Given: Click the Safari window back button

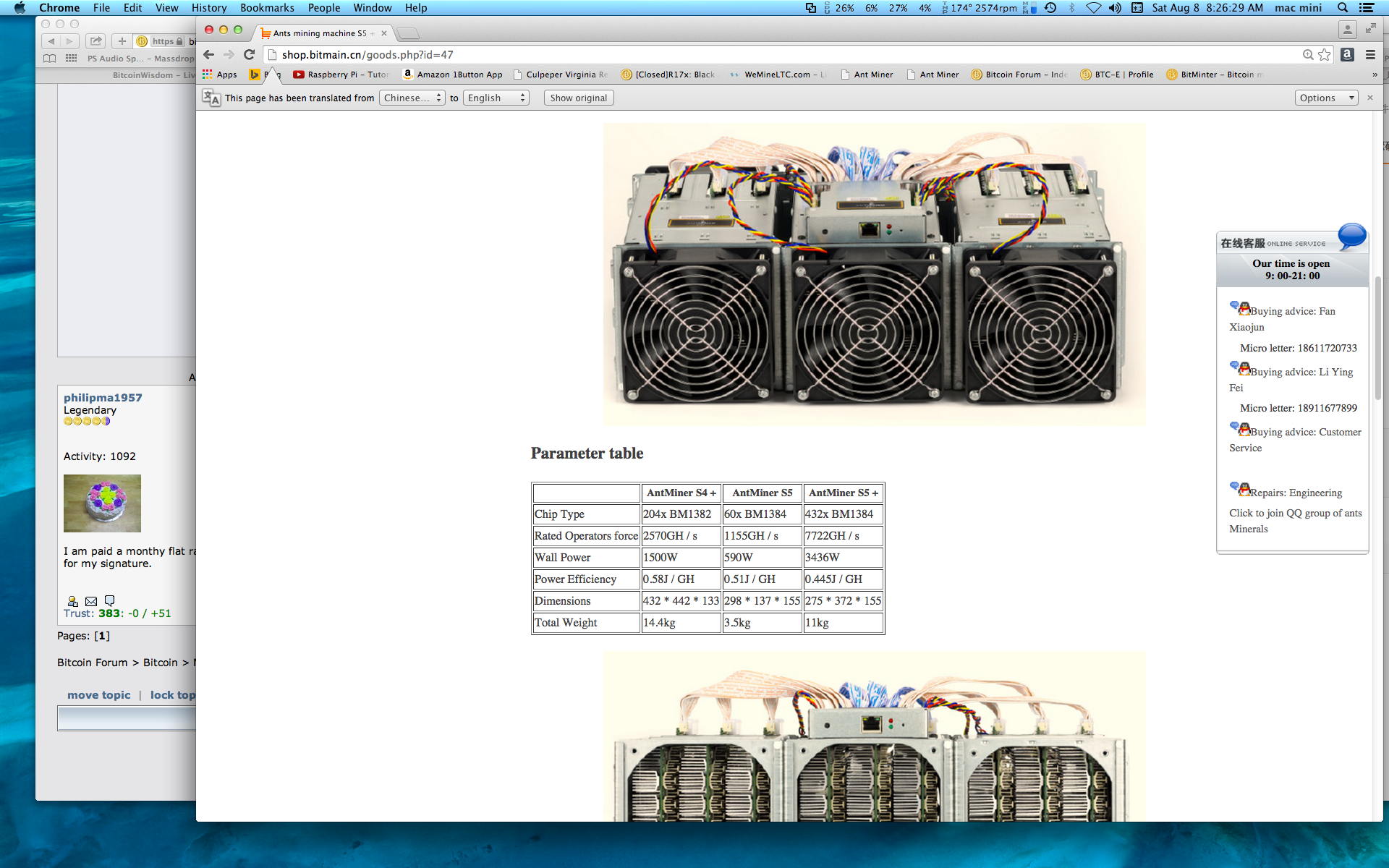Looking at the screenshot, I should click(51, 41).
